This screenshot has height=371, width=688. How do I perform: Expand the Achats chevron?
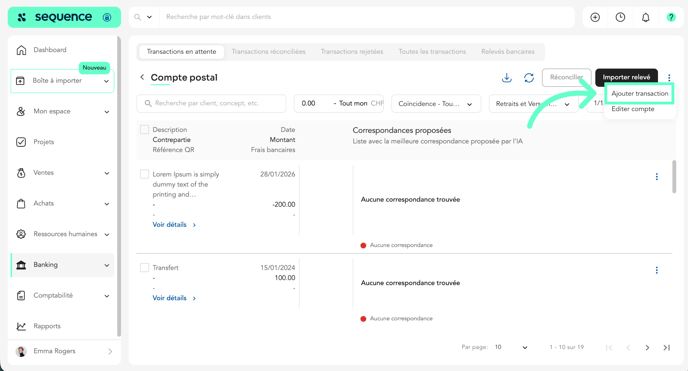coord(107,204)
